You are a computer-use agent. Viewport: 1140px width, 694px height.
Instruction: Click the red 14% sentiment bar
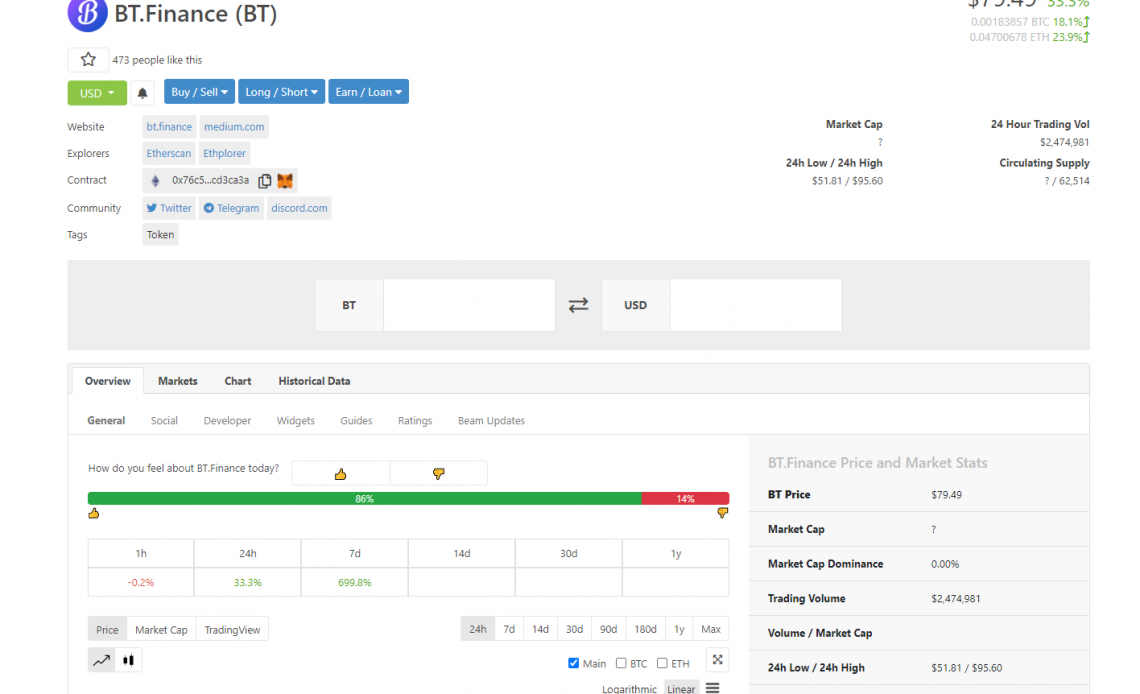point(686,499)
